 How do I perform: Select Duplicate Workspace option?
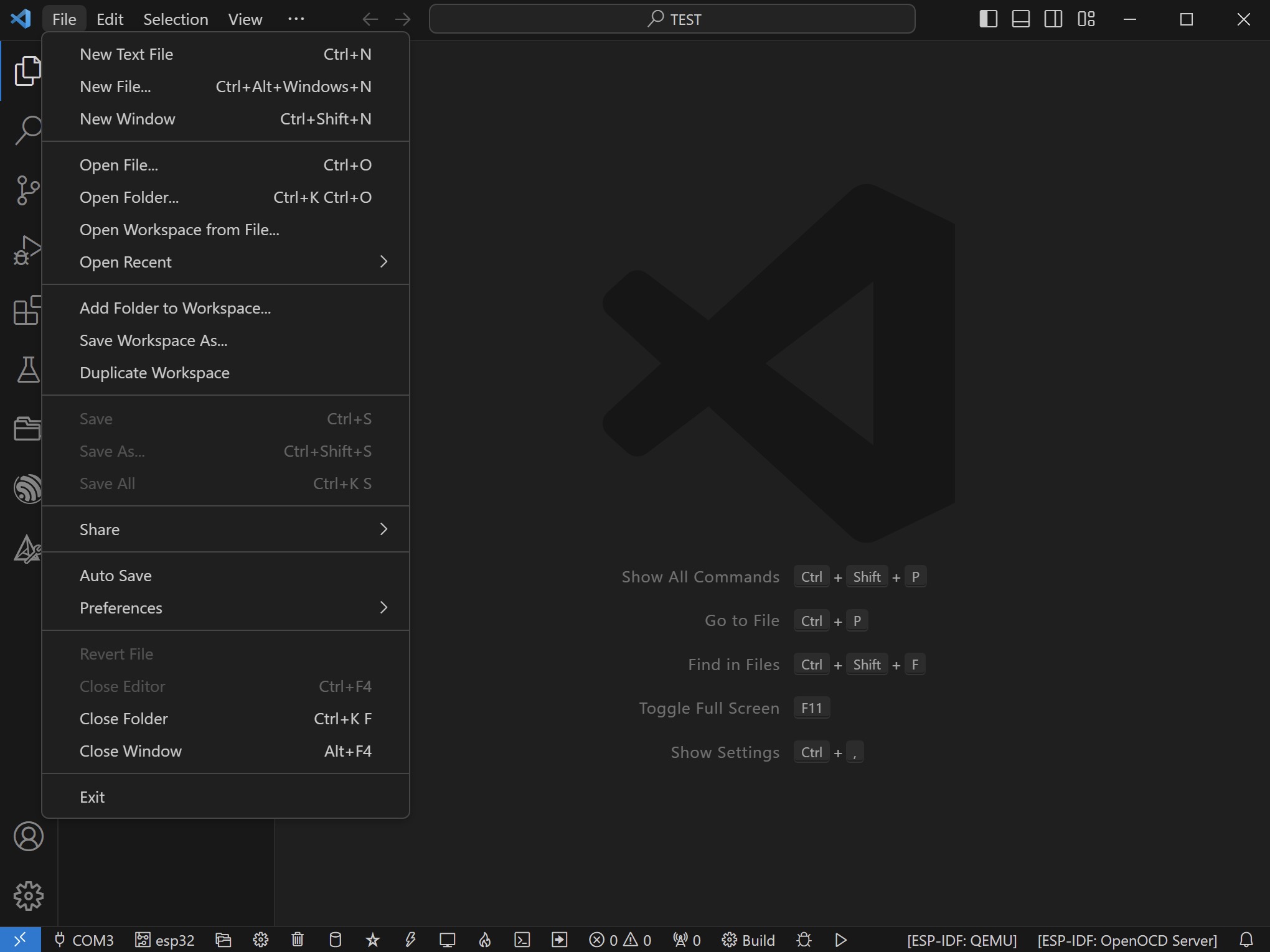click(x=154, y=371)
